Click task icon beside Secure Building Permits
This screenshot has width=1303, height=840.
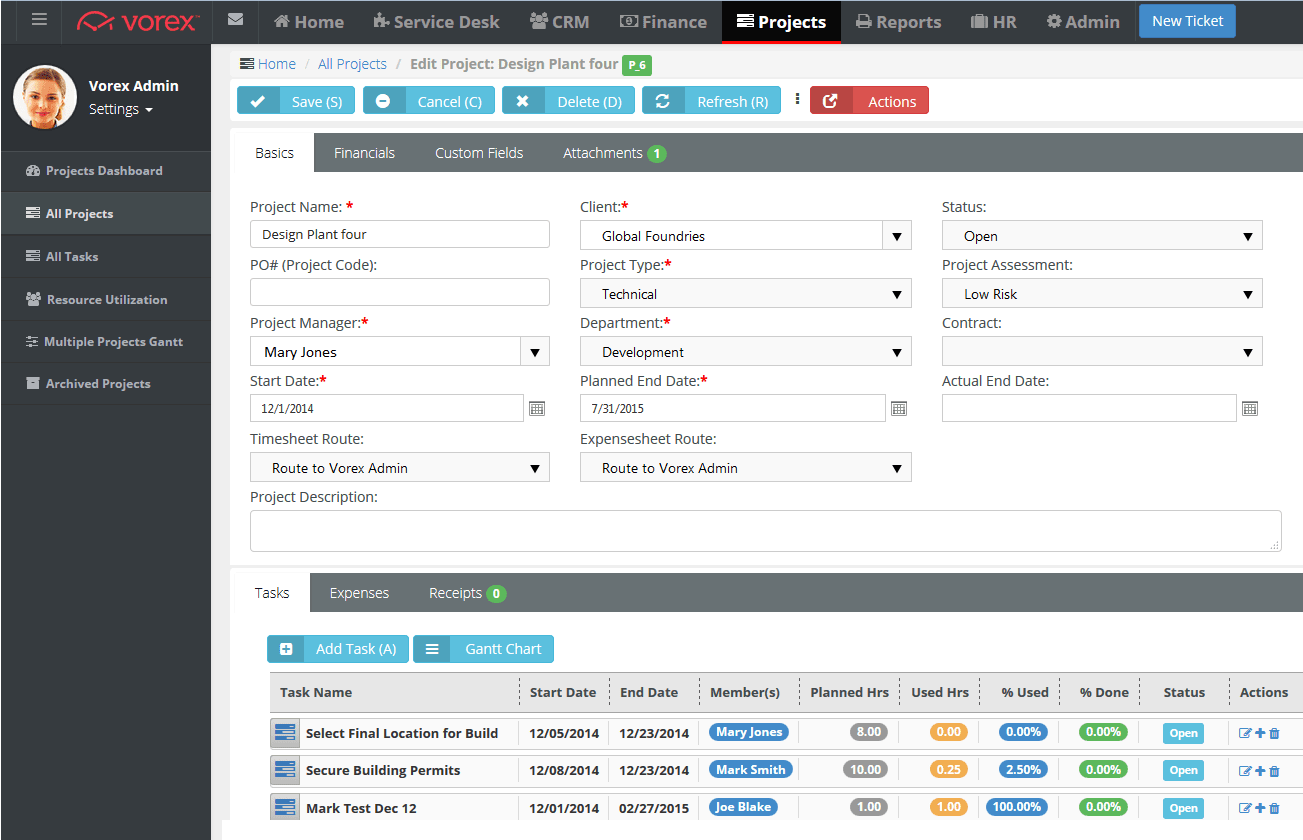(285, 770)
